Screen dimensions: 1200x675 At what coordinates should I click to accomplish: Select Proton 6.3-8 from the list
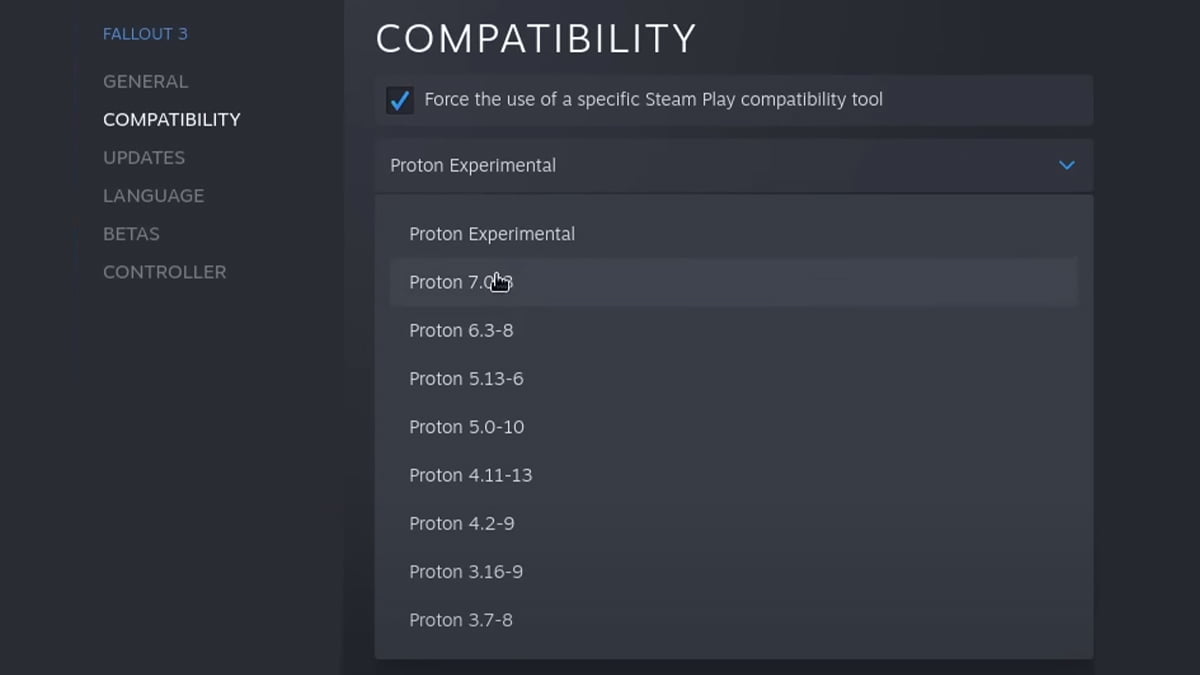[x=461, y=331]
